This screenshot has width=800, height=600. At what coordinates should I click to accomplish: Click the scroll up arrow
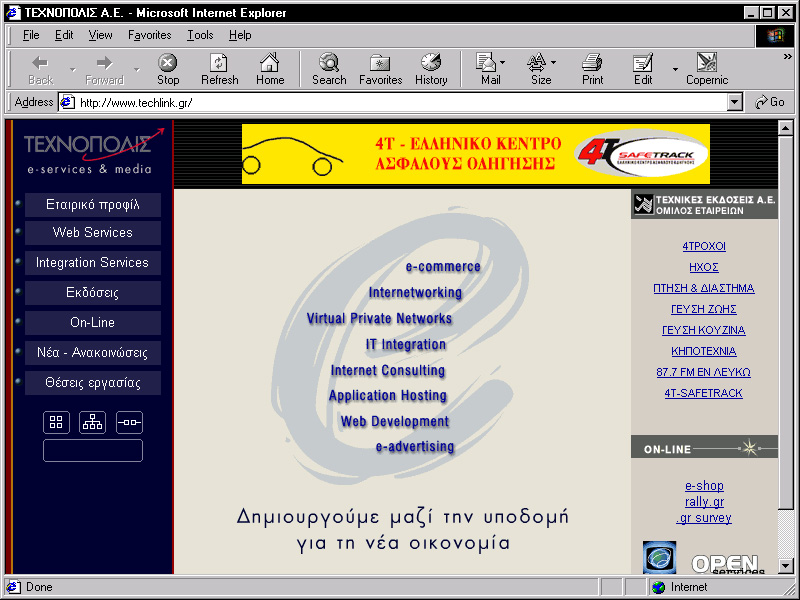[786, 128]
